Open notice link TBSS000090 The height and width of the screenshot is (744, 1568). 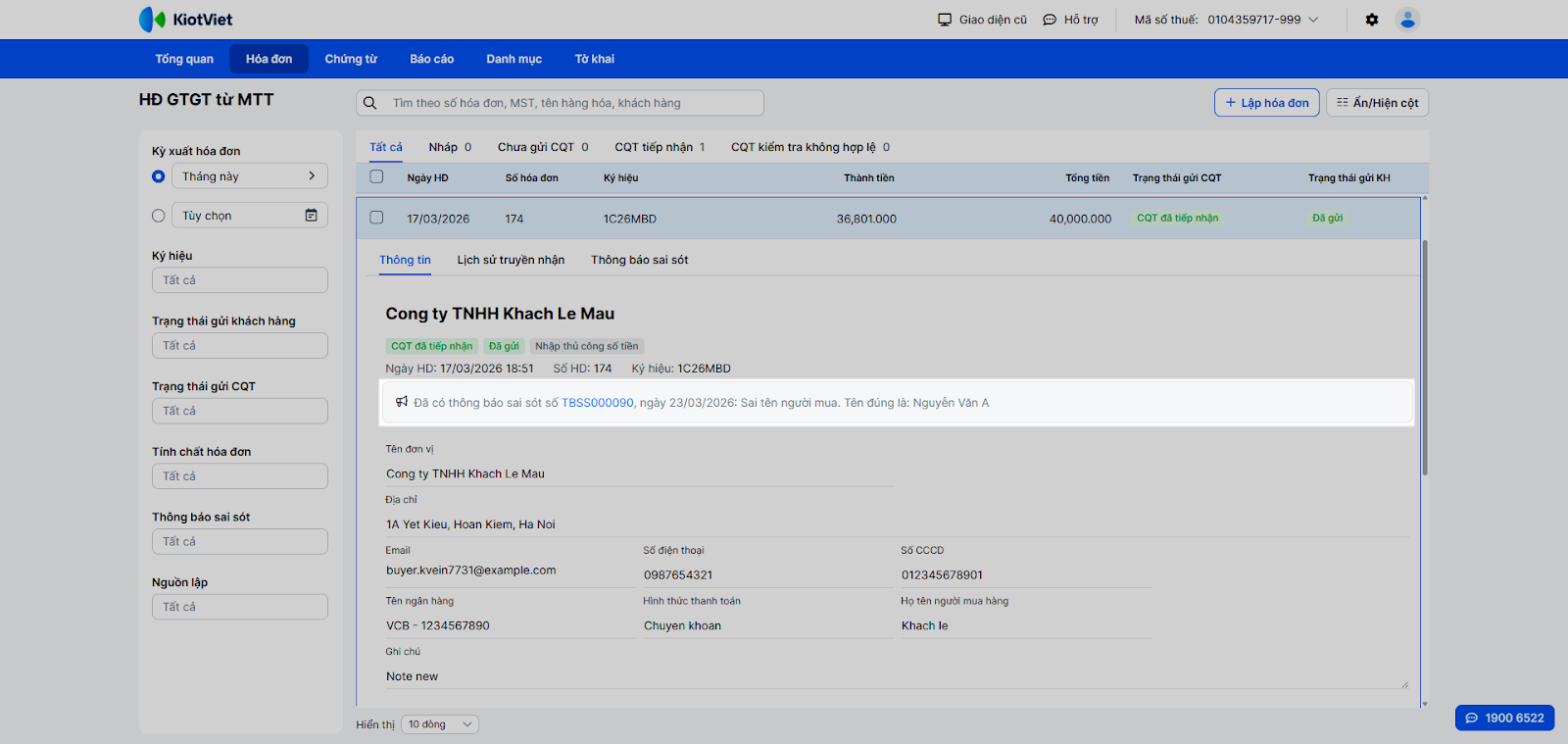(598, 403)
